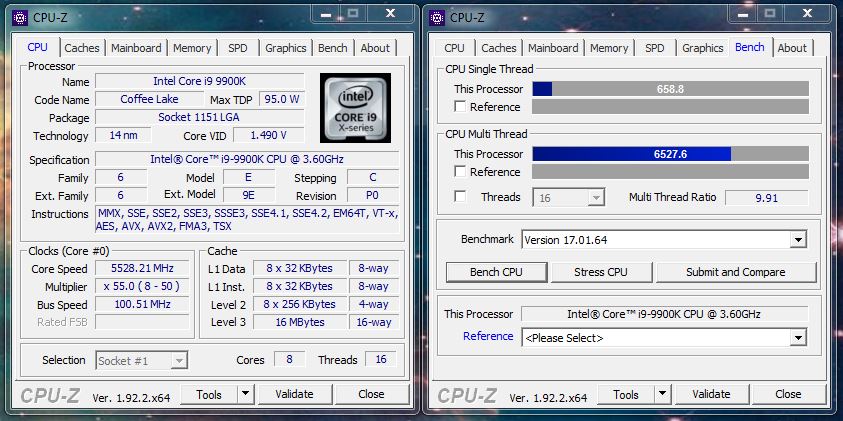Viewport: 843px width, 421px height.
Task: Enable the Single Thread Reference checkbox
Action: point(460,106)
